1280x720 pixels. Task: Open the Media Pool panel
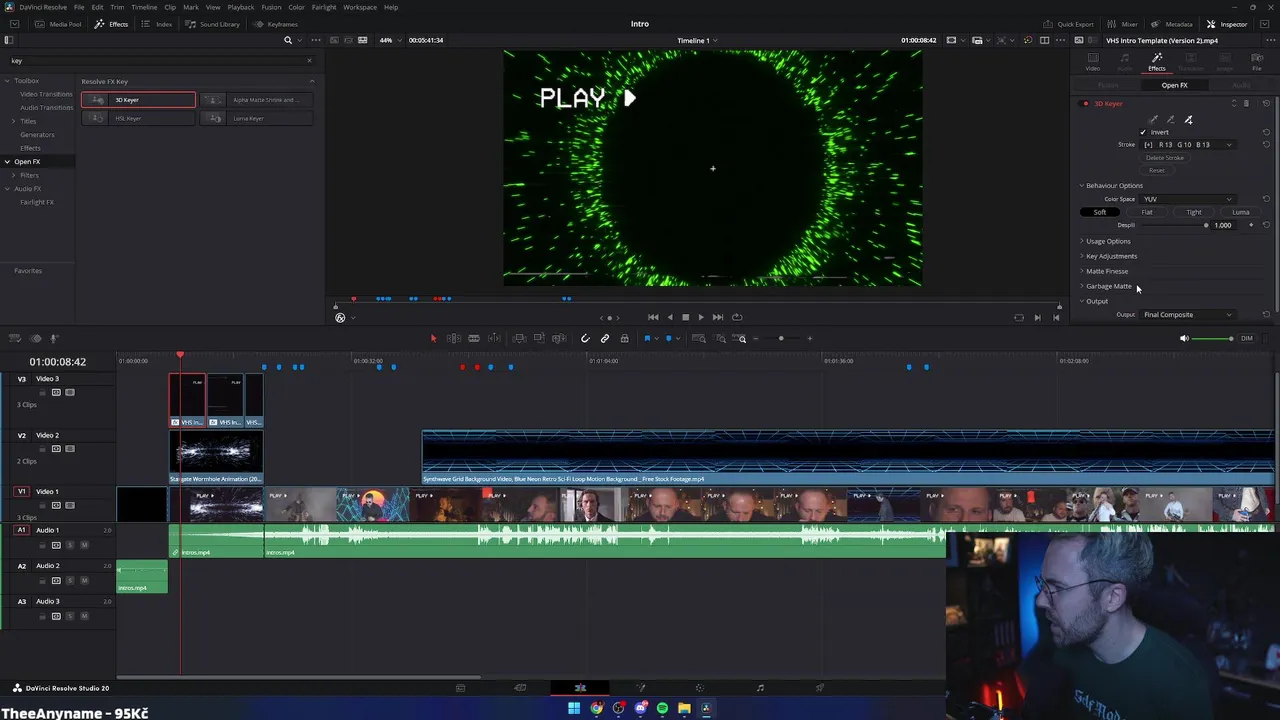[x=60, y=24]
